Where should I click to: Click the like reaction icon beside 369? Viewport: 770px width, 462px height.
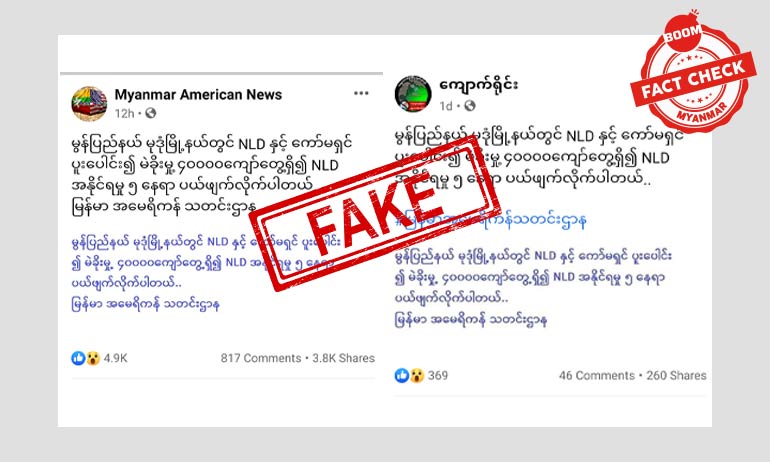coord(402,376)
